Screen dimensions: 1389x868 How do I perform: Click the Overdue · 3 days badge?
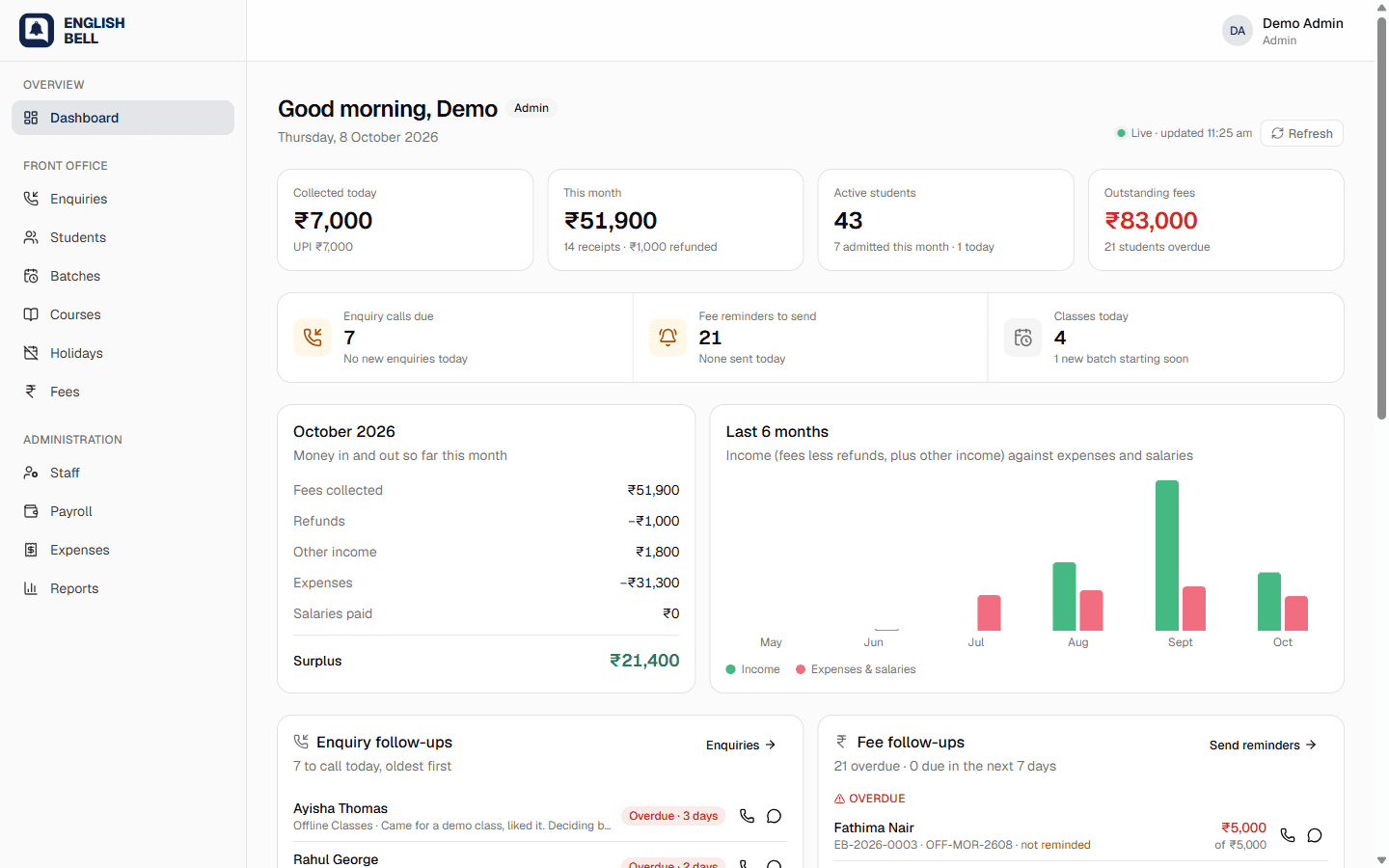(x=673, y=816)
